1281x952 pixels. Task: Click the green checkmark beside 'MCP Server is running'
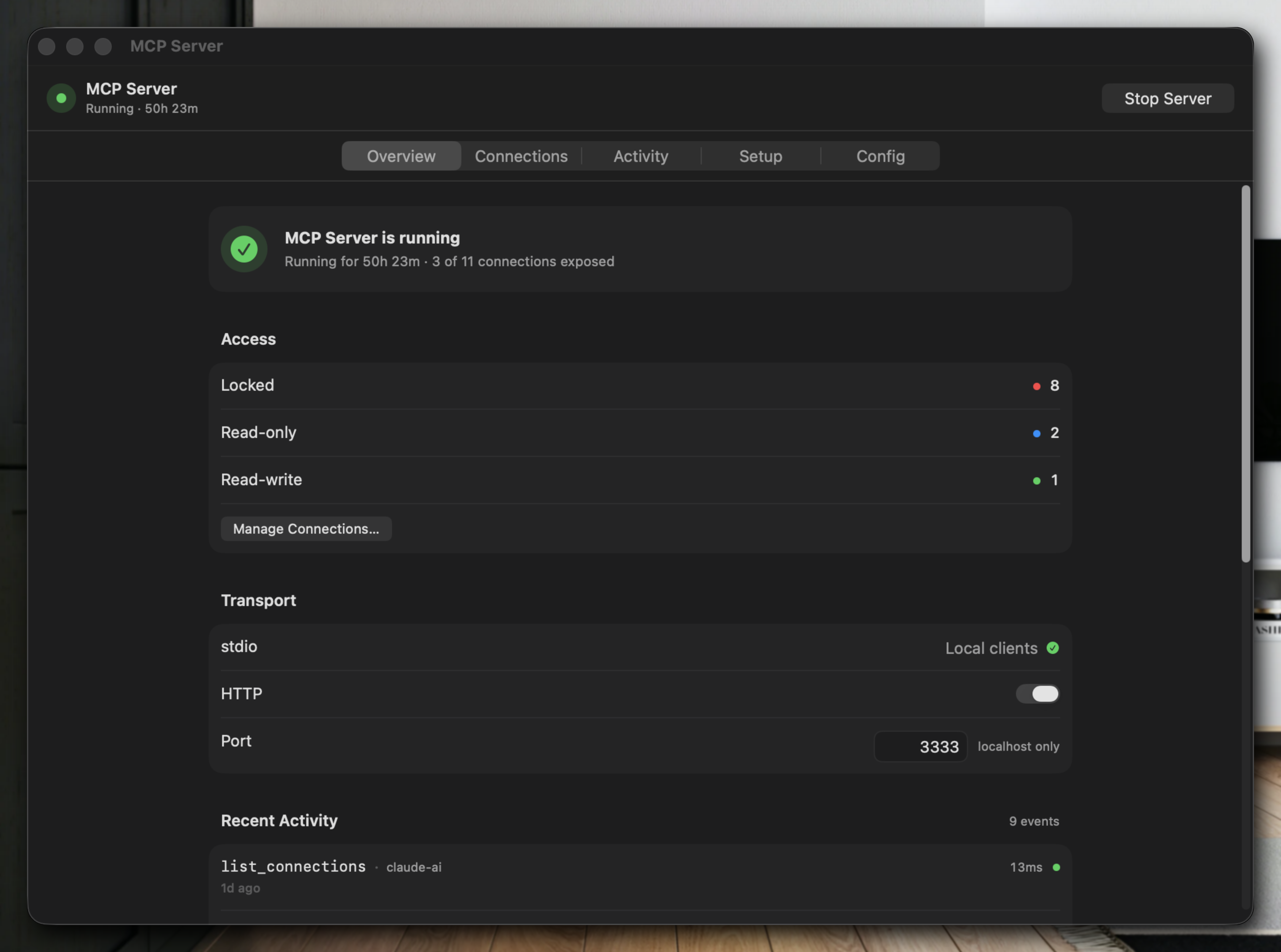244,249
